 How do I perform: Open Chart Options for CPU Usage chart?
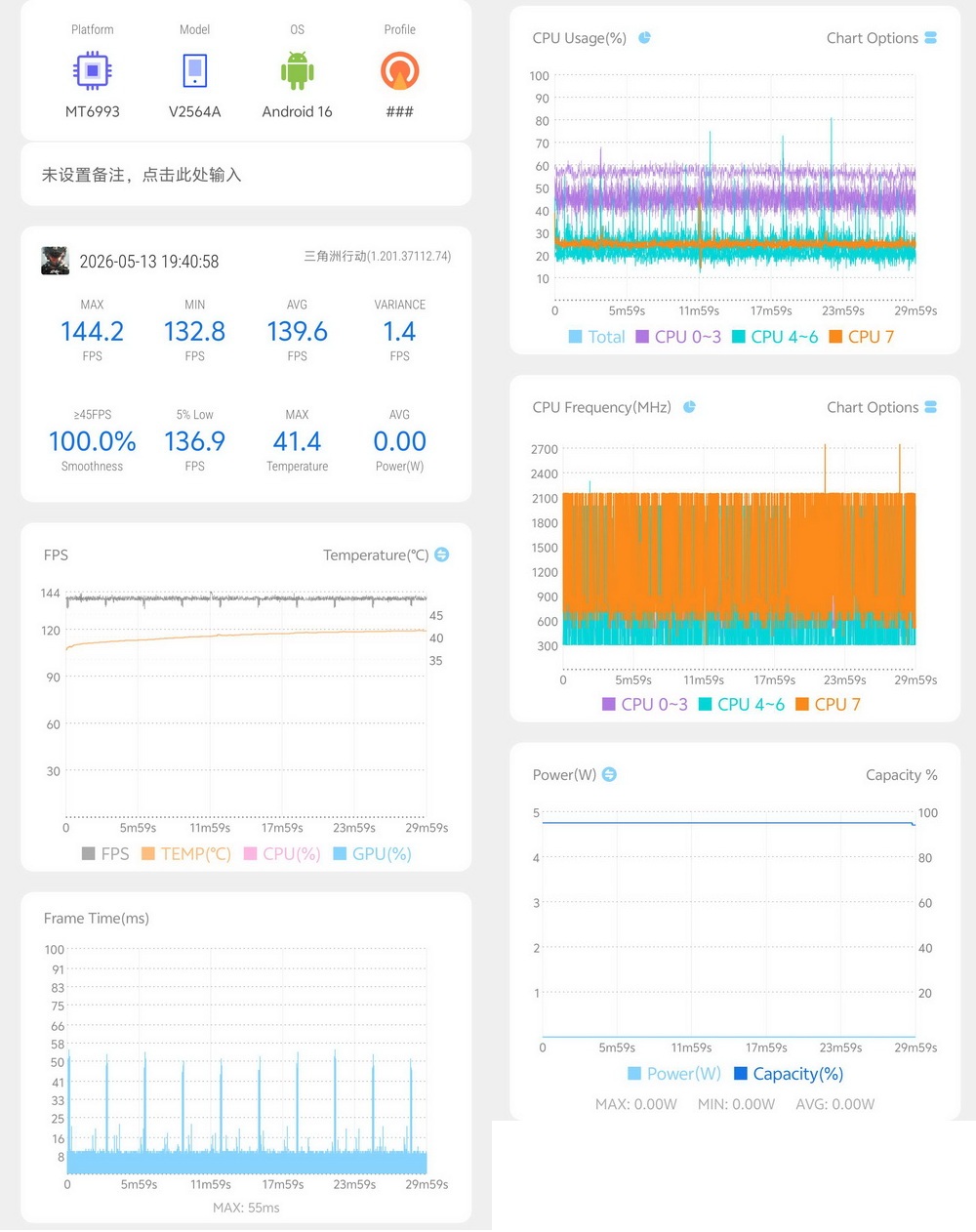coord(881,38)
